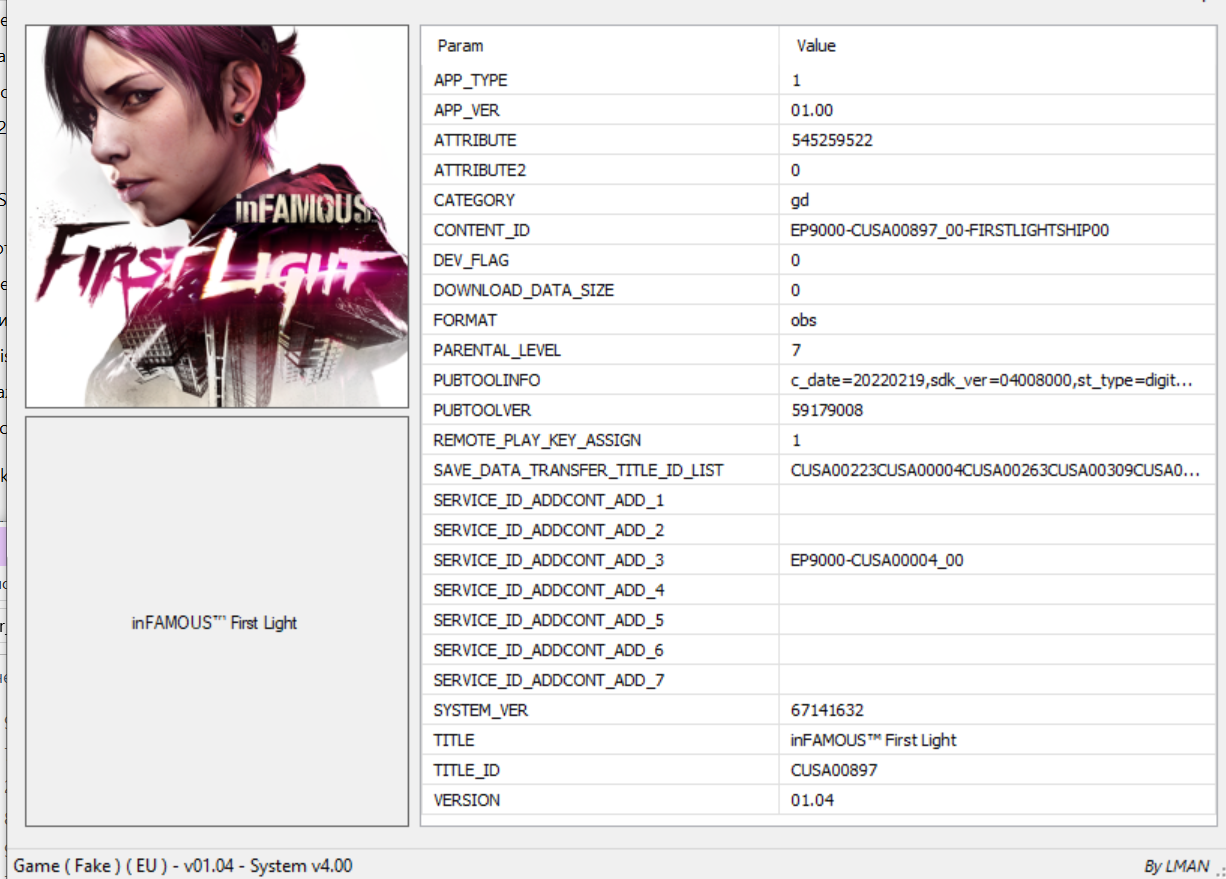Select the SERVICE_ID_ADDCONT_ADD_2 parameter name
This screenshot has height=879, width=1226.
pyautogui.click(x=549, y=530)
